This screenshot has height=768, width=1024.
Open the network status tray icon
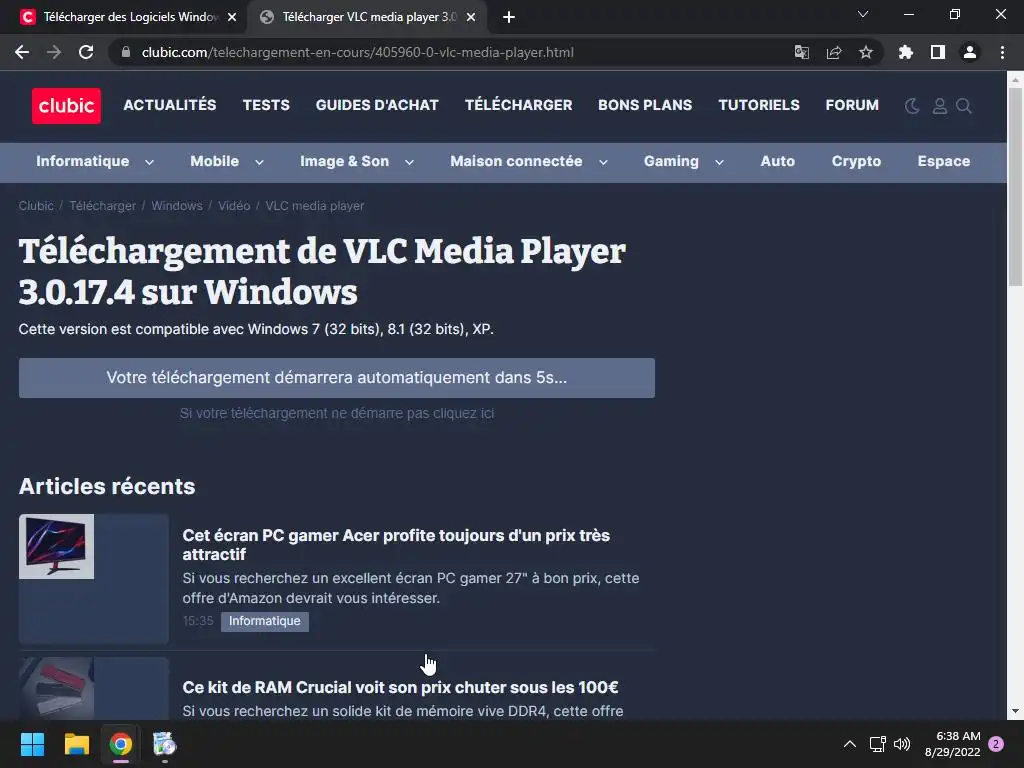877,744
